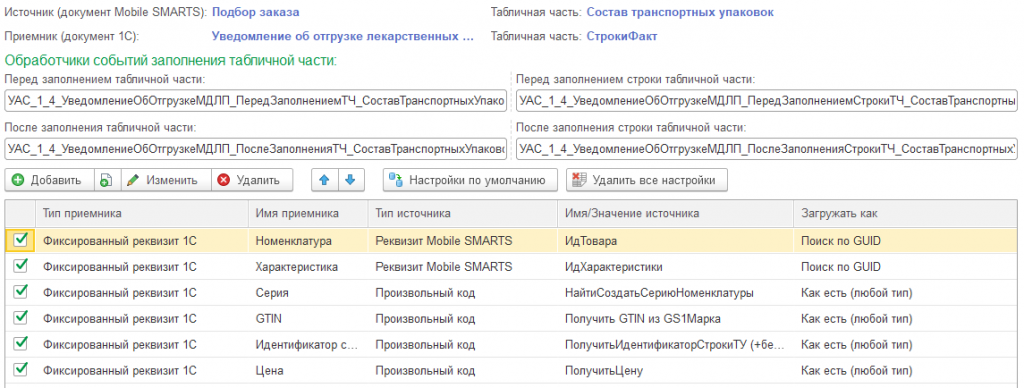Move the row down with the arrow icon
The width and height of the screenshot is (1024, 388).
click(x=350, y=180)
